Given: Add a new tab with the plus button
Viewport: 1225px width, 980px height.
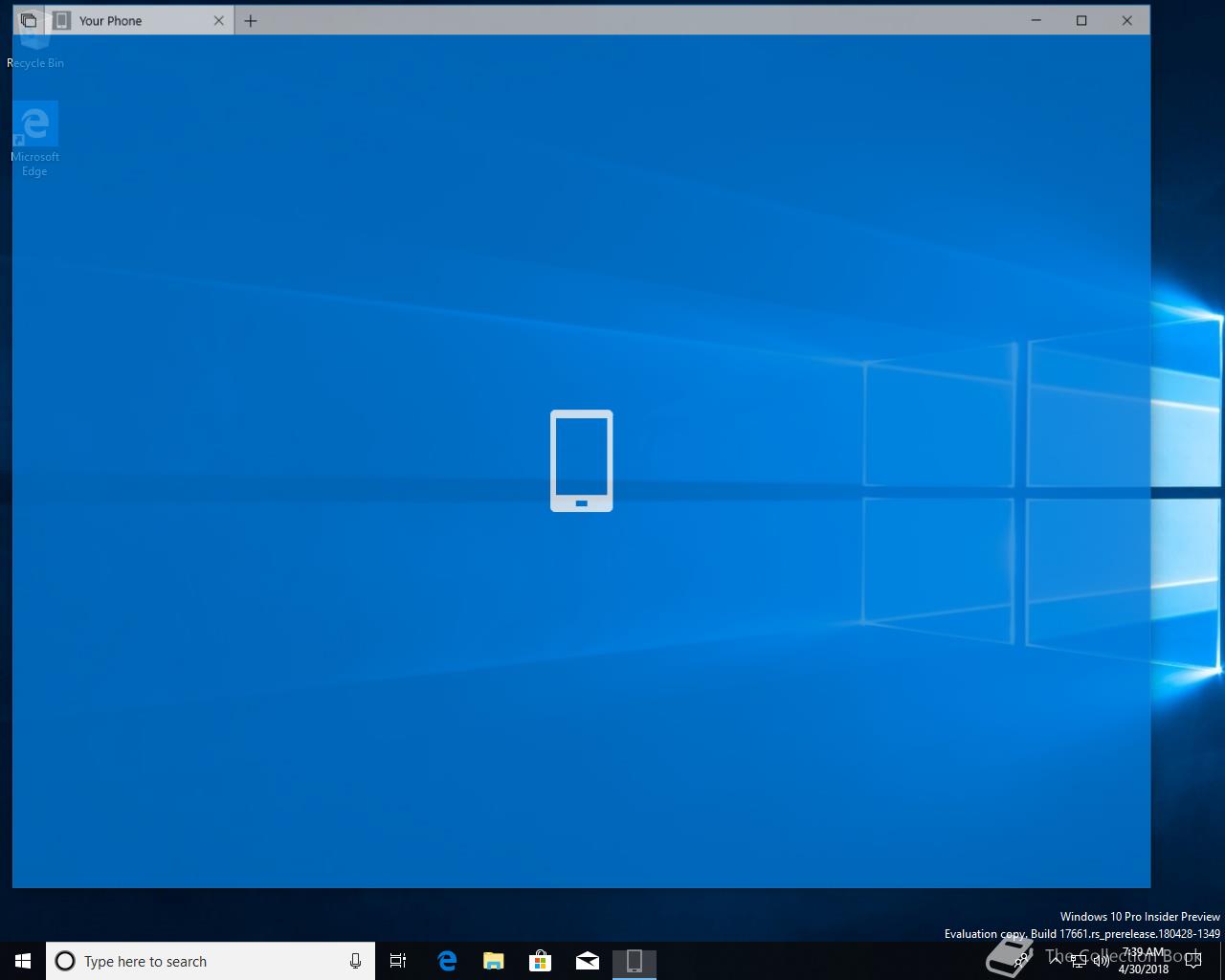Looking at the screenshot, I should pos(251,20).
